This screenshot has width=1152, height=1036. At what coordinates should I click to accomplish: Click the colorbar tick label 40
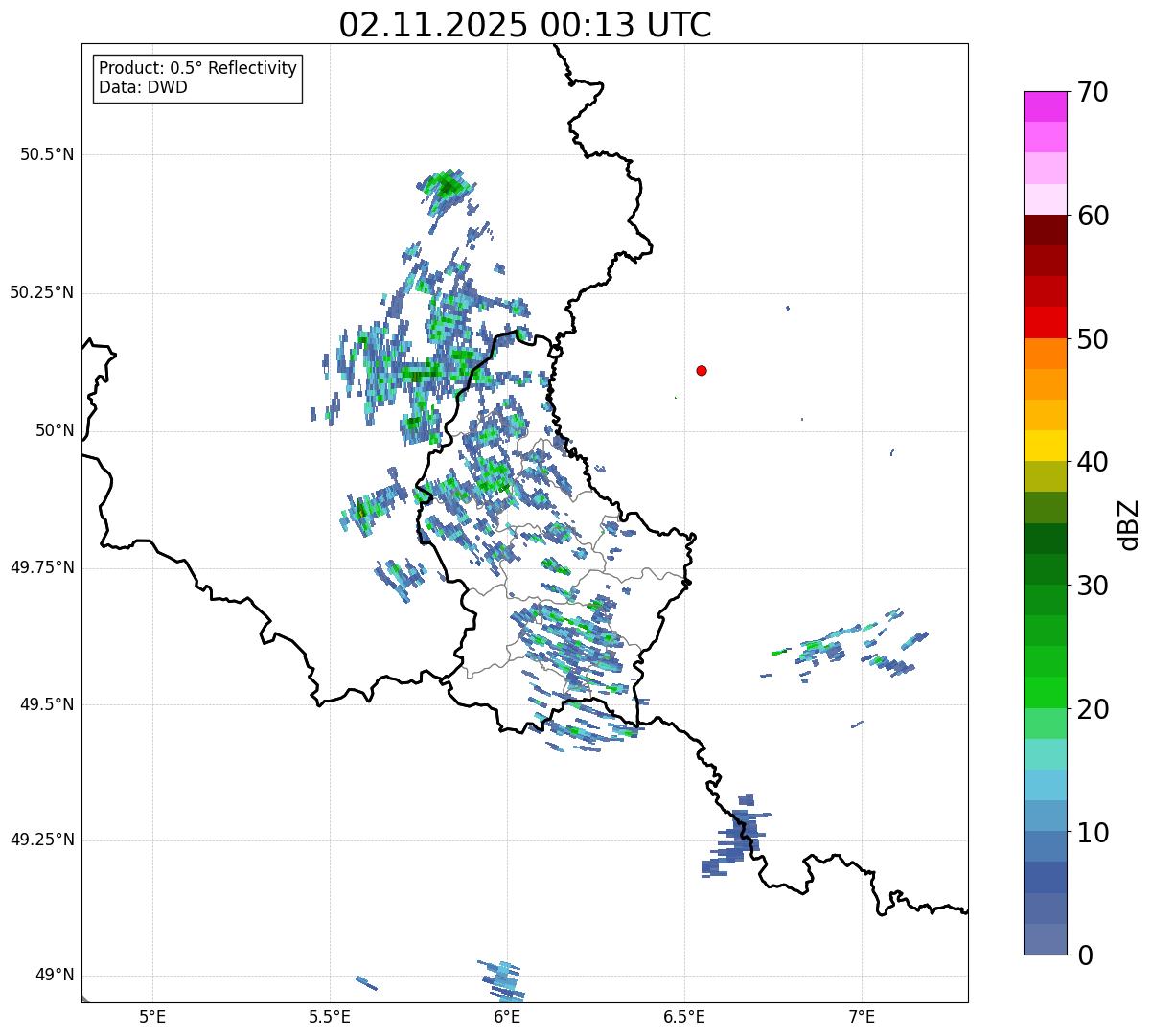pyautogui.click(x=1093, y=462)
